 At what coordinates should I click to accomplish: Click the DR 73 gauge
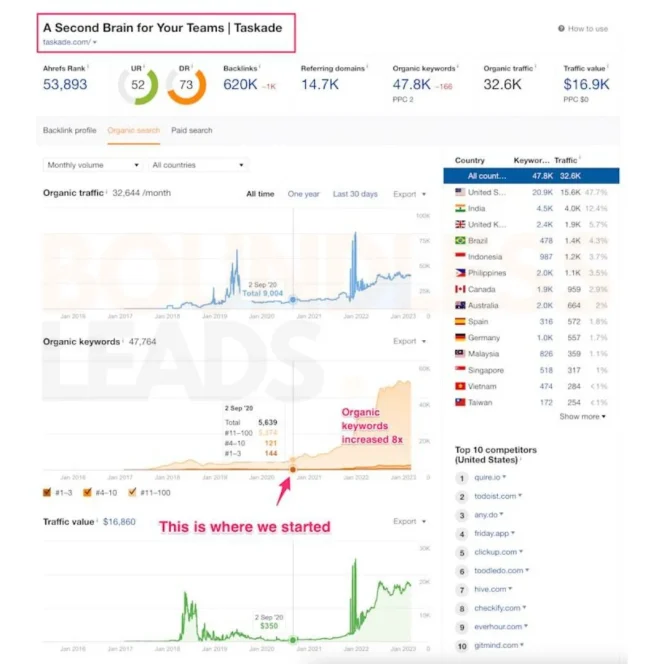point(186,85)
